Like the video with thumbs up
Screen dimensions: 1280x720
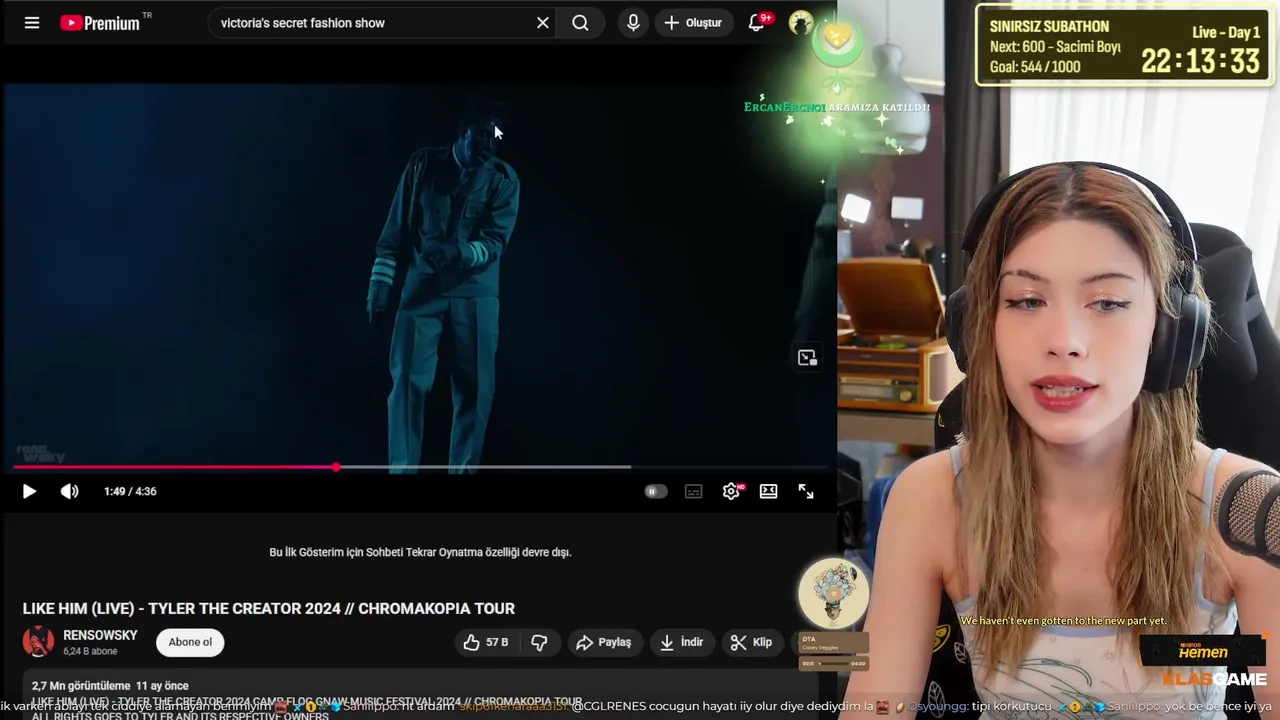[x=486, y=642]
